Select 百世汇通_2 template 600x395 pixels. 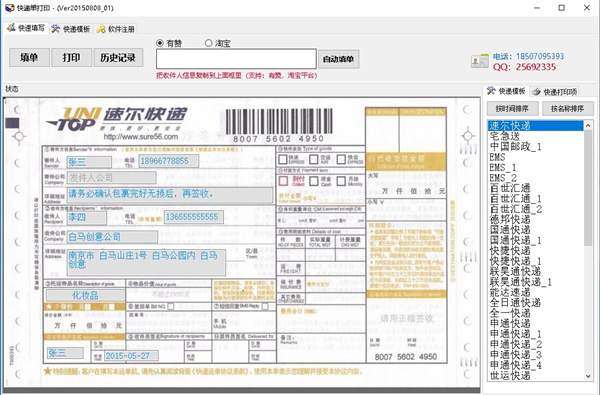coord(536,209)
